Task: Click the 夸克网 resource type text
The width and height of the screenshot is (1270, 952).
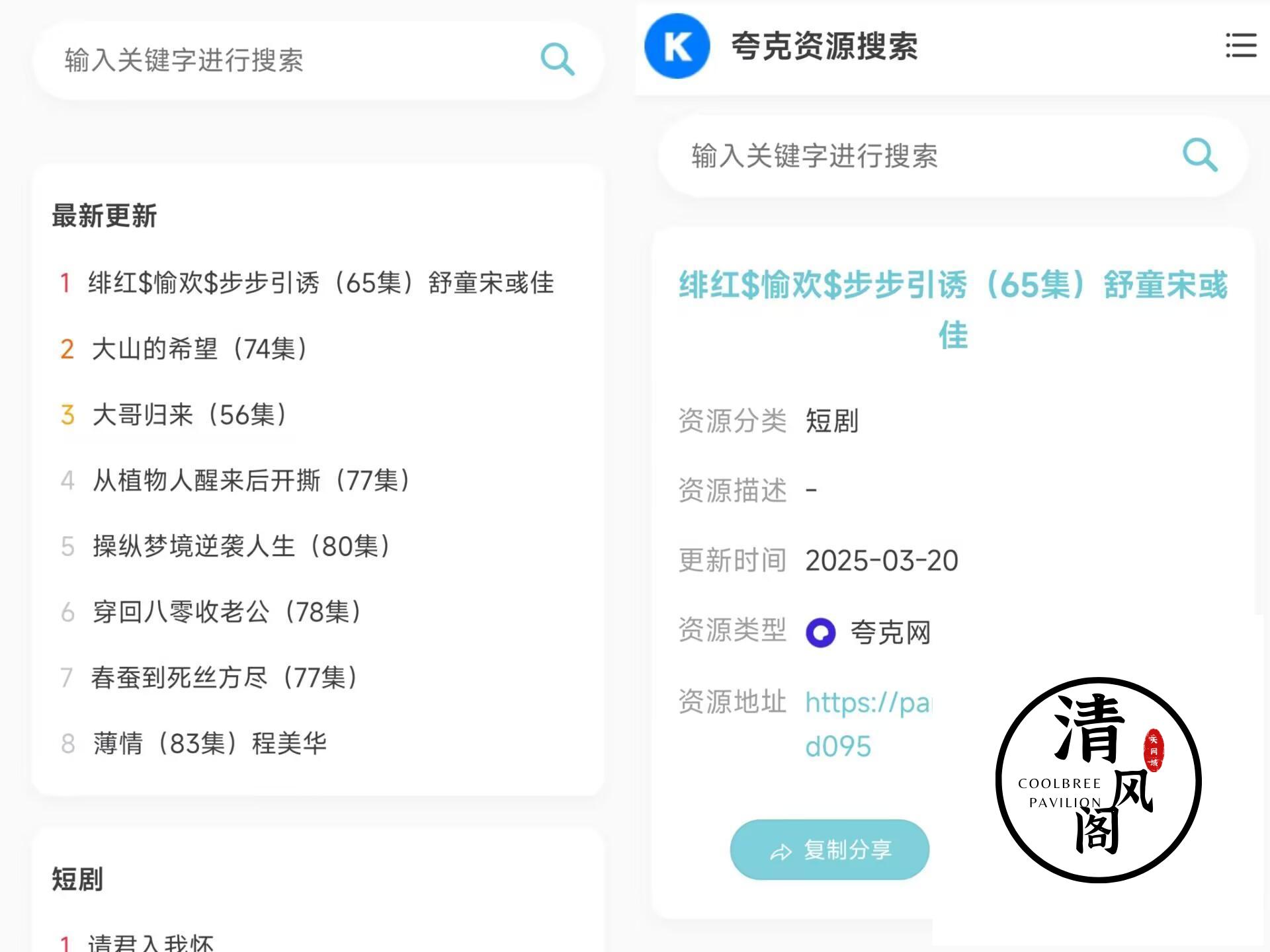Action: tap(890, 633)
